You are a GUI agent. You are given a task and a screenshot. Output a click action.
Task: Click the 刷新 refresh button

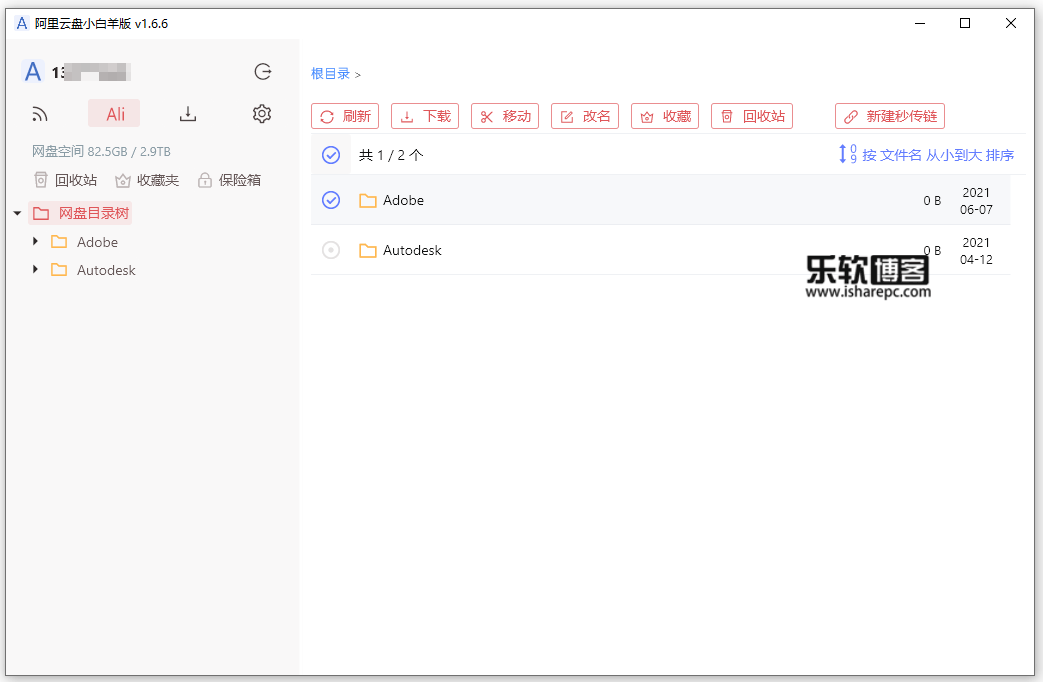[345, 116]
